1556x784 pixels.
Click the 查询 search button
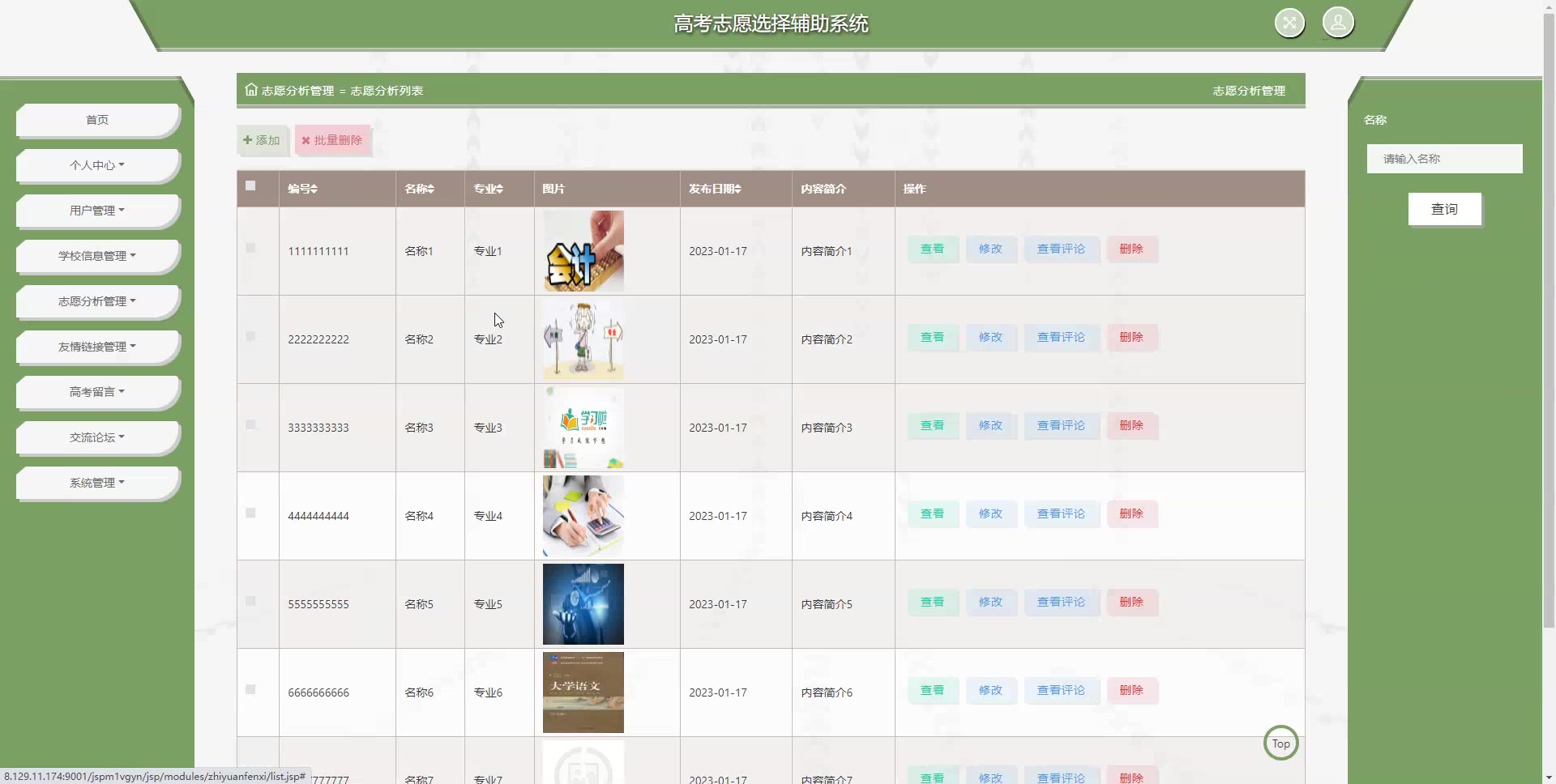1444,209
